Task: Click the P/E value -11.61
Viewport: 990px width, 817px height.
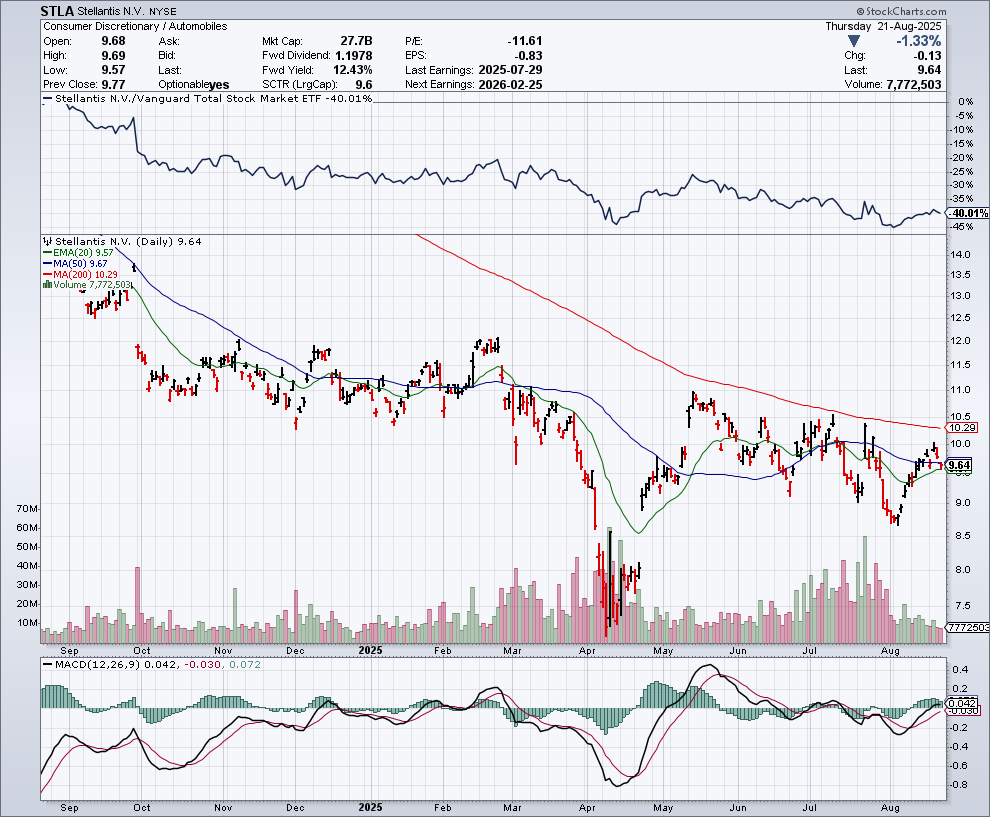Action: pyautogui.click(x=525, y=41)
